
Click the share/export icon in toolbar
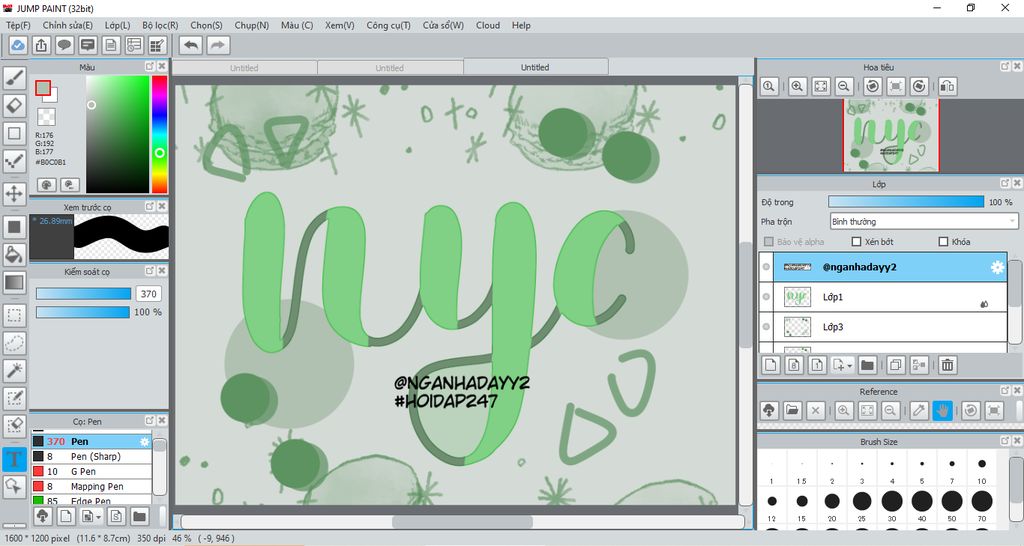[x=41, y=45]
